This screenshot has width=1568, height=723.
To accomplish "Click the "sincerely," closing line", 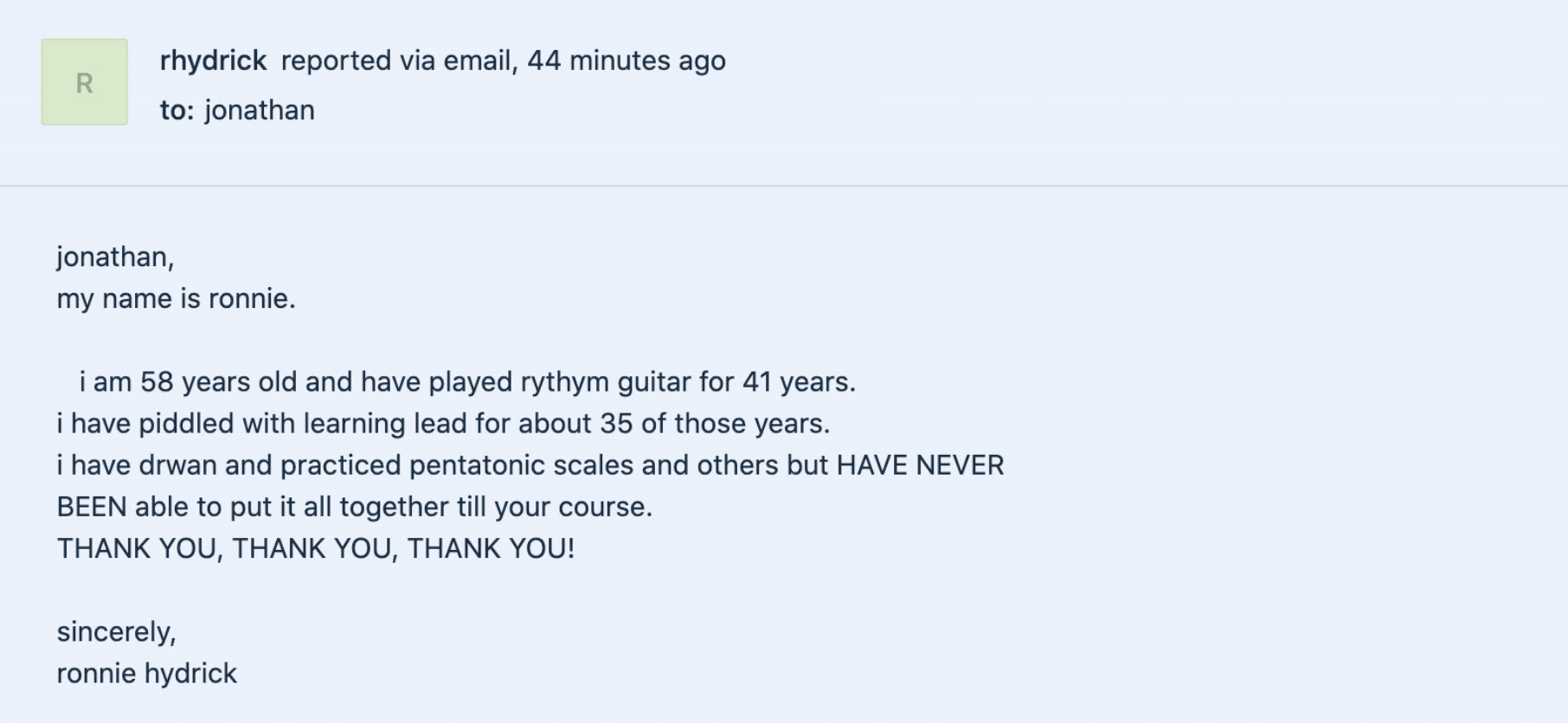I will [x=116, y=632].
